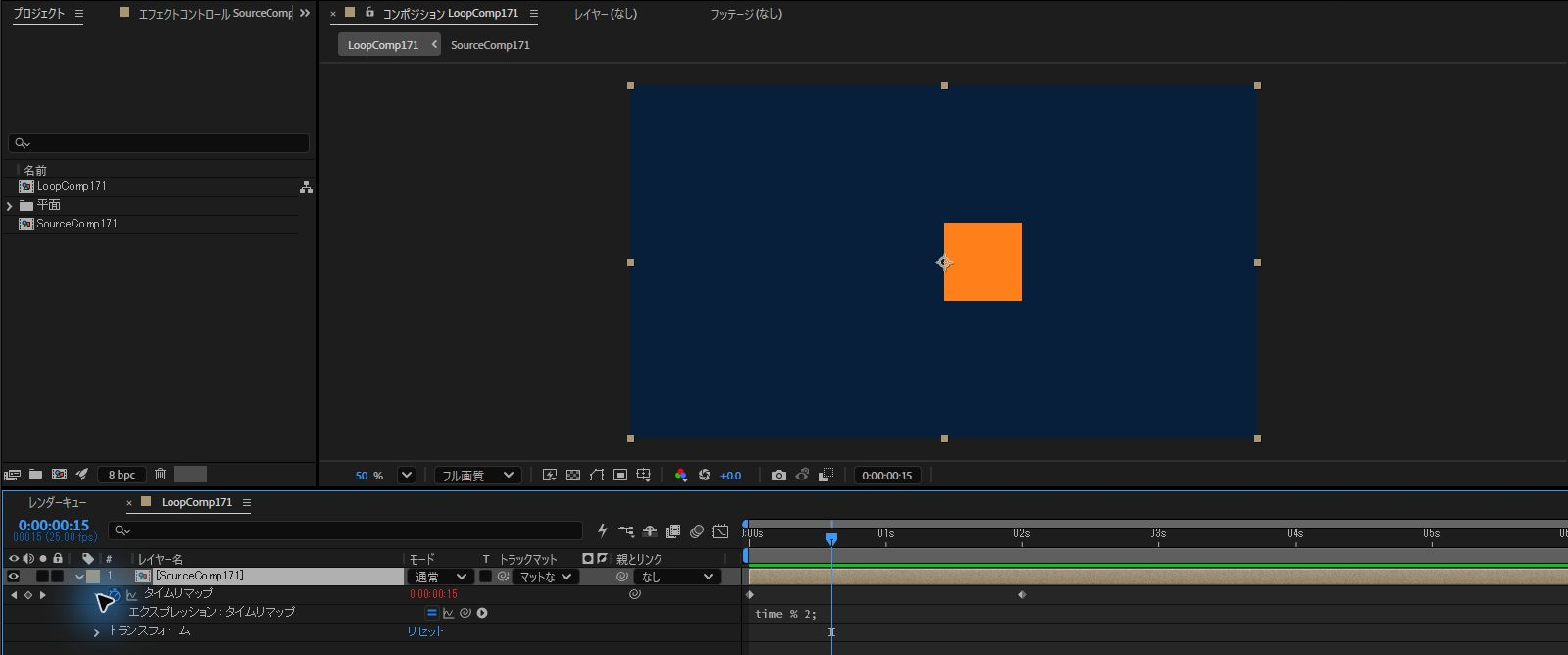1568x655 pixels.
Task: Click the composition flowchart icon in project panel
Action: [x=306, y=186]
